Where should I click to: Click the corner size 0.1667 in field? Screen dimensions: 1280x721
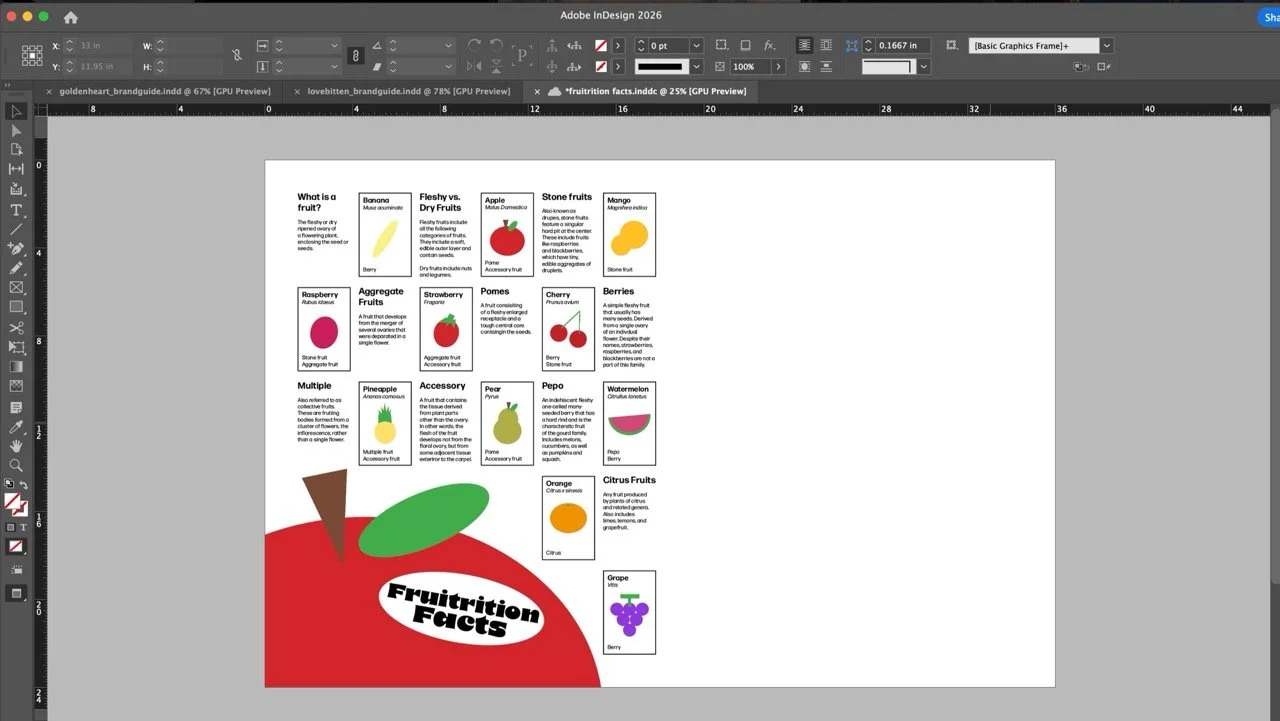point(903,46)
